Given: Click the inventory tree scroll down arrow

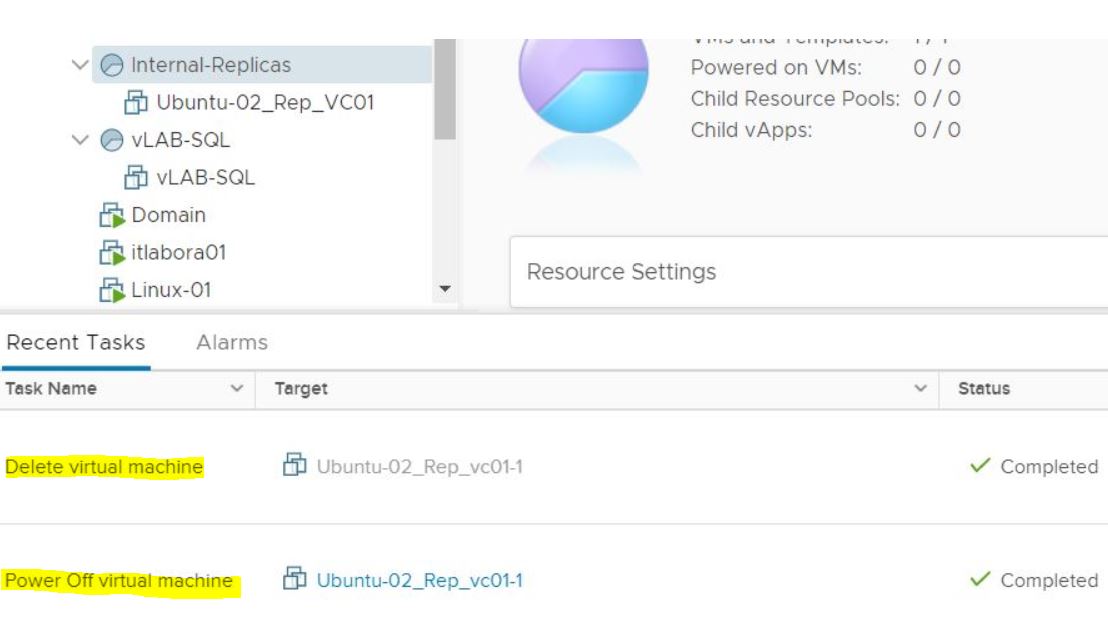Looking at the screenshot, I should 445,288.
